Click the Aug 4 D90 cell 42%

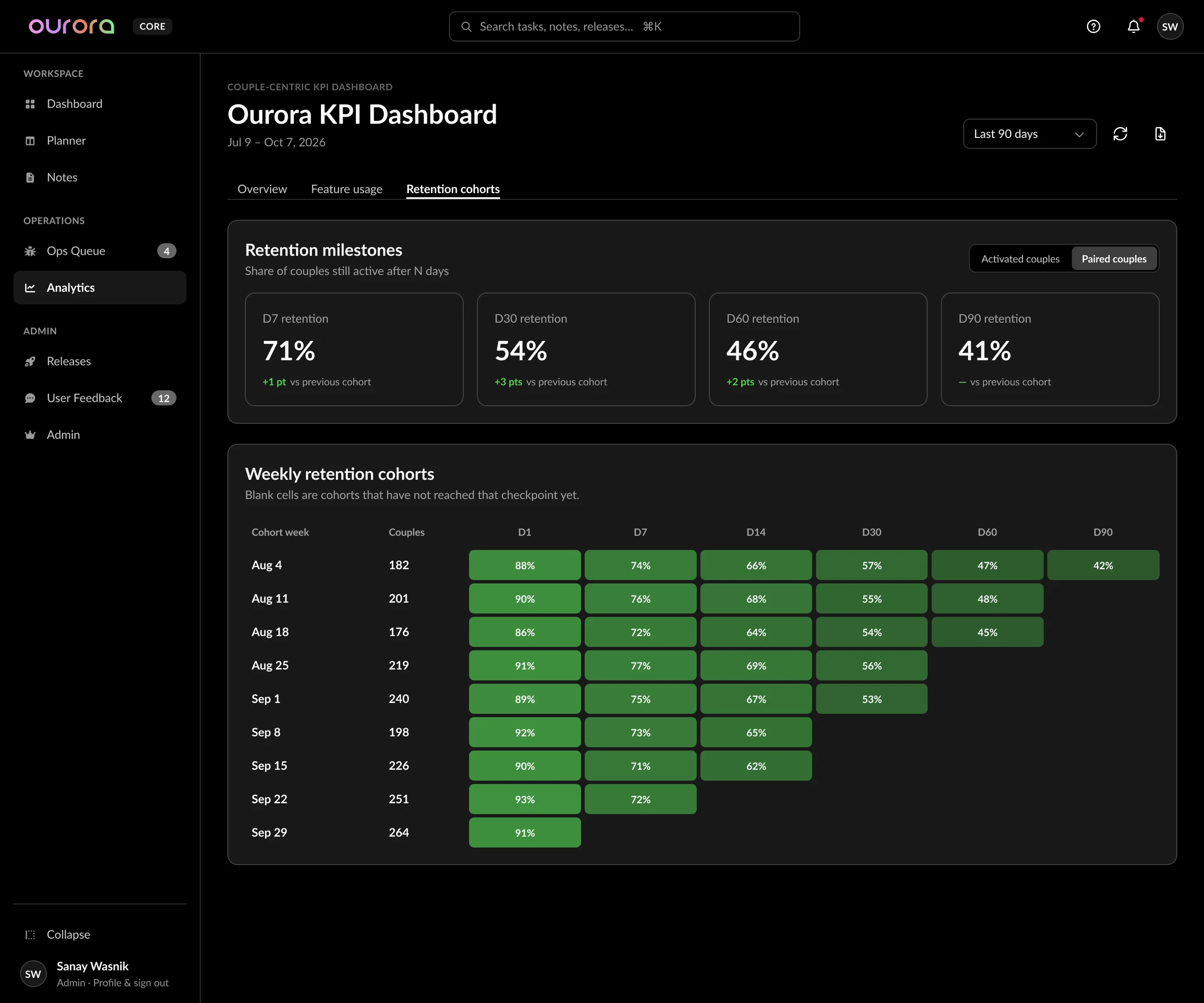1103,565
